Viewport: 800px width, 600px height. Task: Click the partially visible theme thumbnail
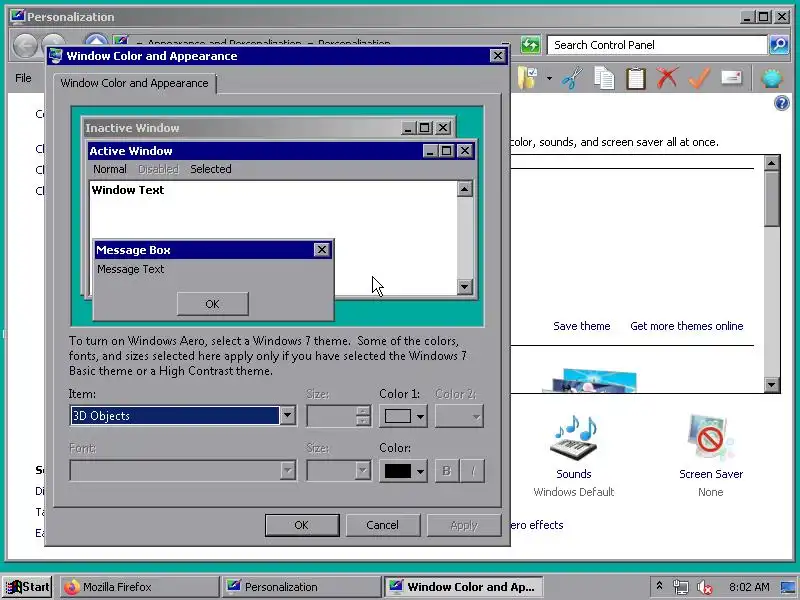click(590, 381)
